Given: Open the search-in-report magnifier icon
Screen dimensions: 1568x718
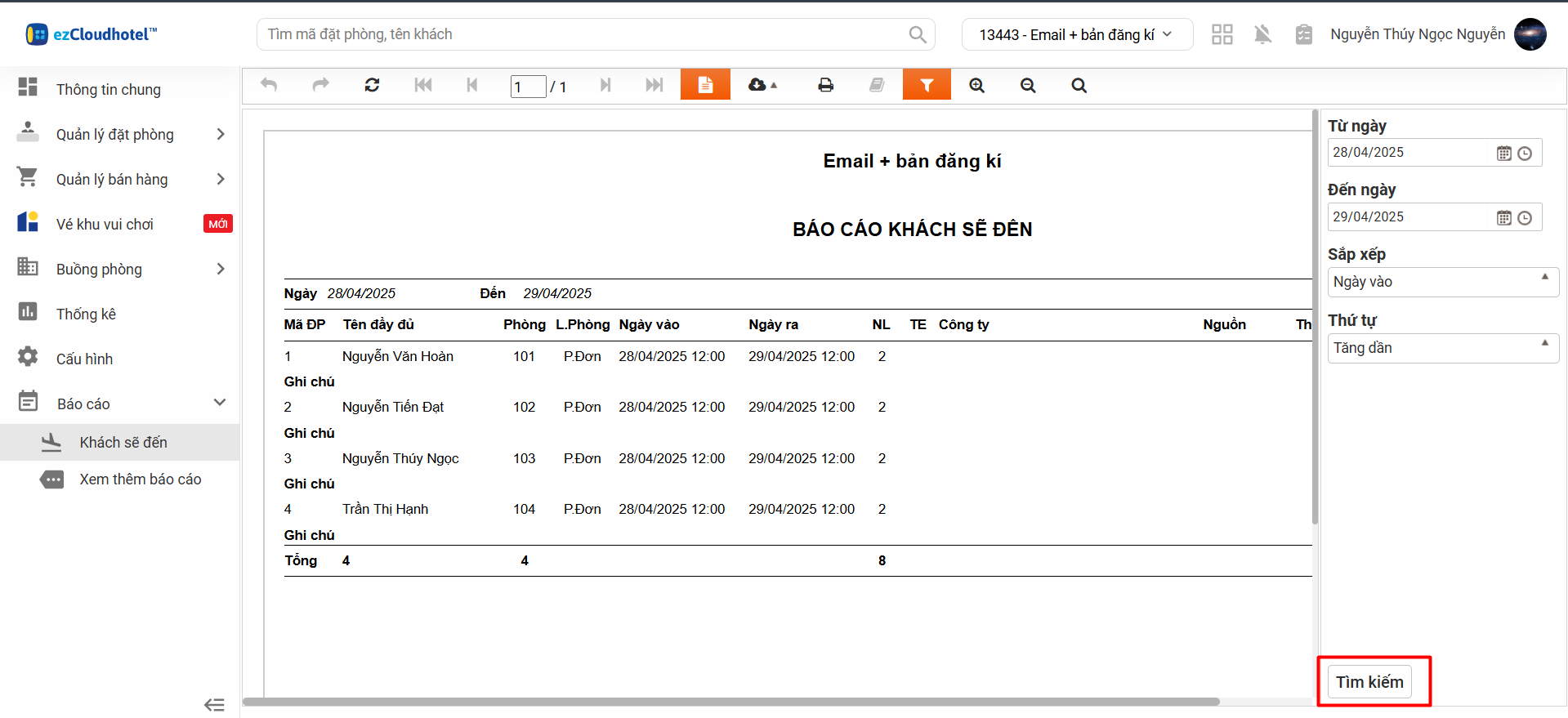Looking at the screenshot, I should pos(1079,85).
